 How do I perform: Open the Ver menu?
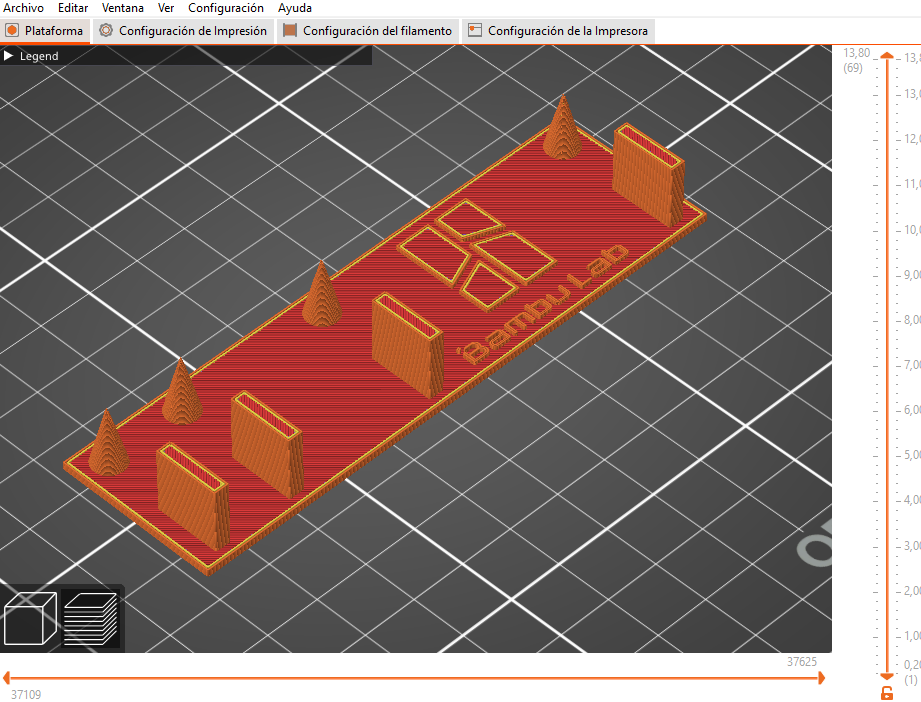(166, 8)
